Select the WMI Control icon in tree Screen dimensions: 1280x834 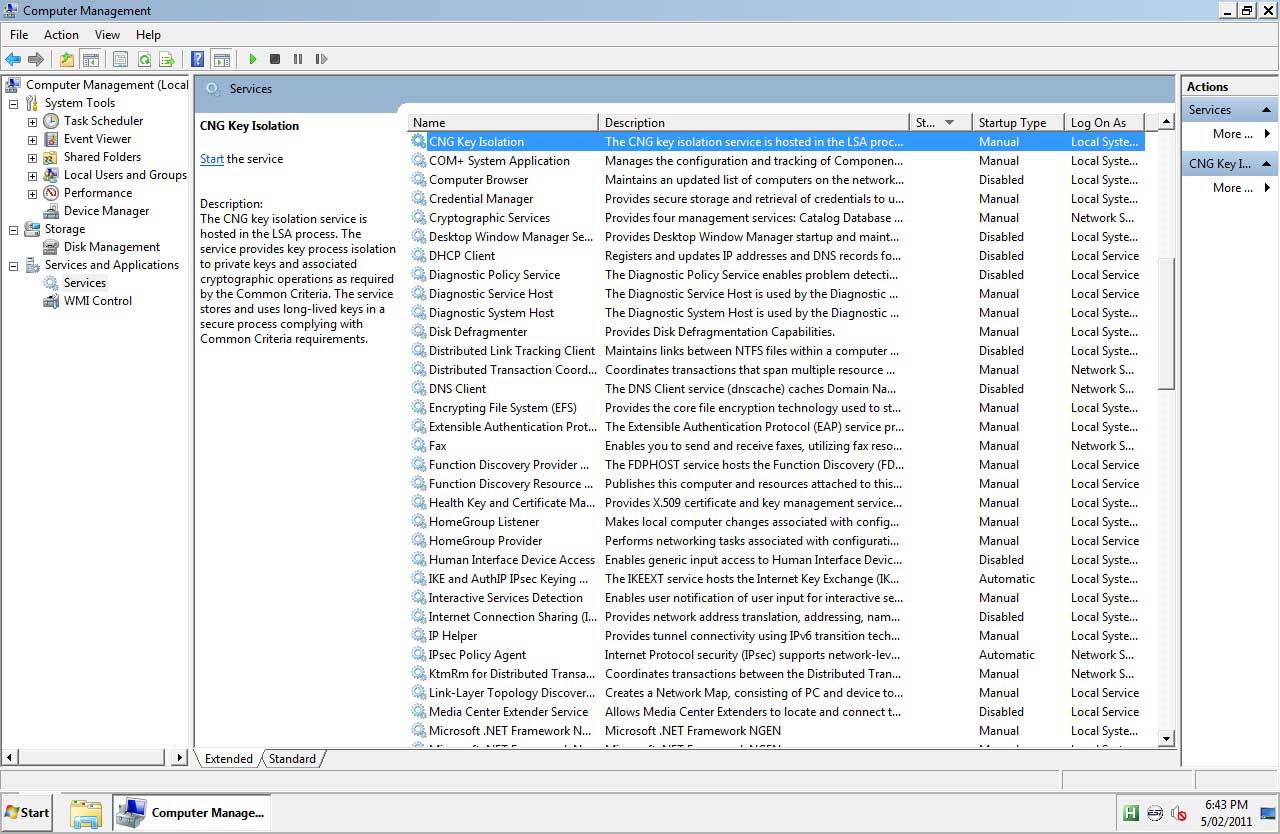coord(51,301)
